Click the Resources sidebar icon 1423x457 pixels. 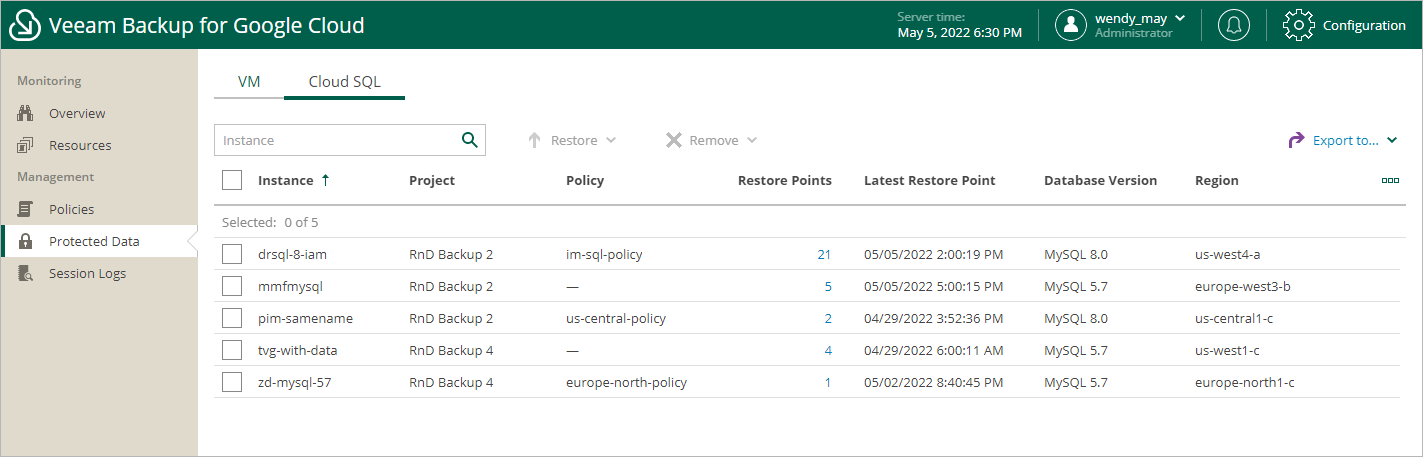(x=26, y=145)
